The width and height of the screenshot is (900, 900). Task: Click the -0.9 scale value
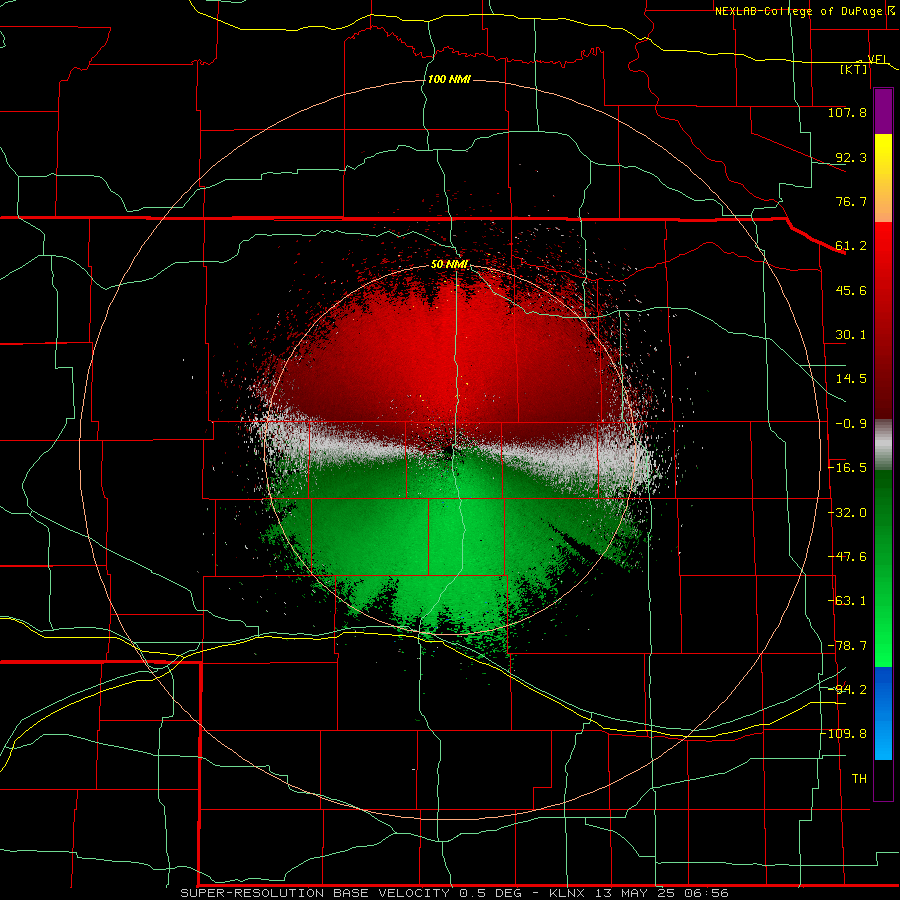[x=851, y=424]
